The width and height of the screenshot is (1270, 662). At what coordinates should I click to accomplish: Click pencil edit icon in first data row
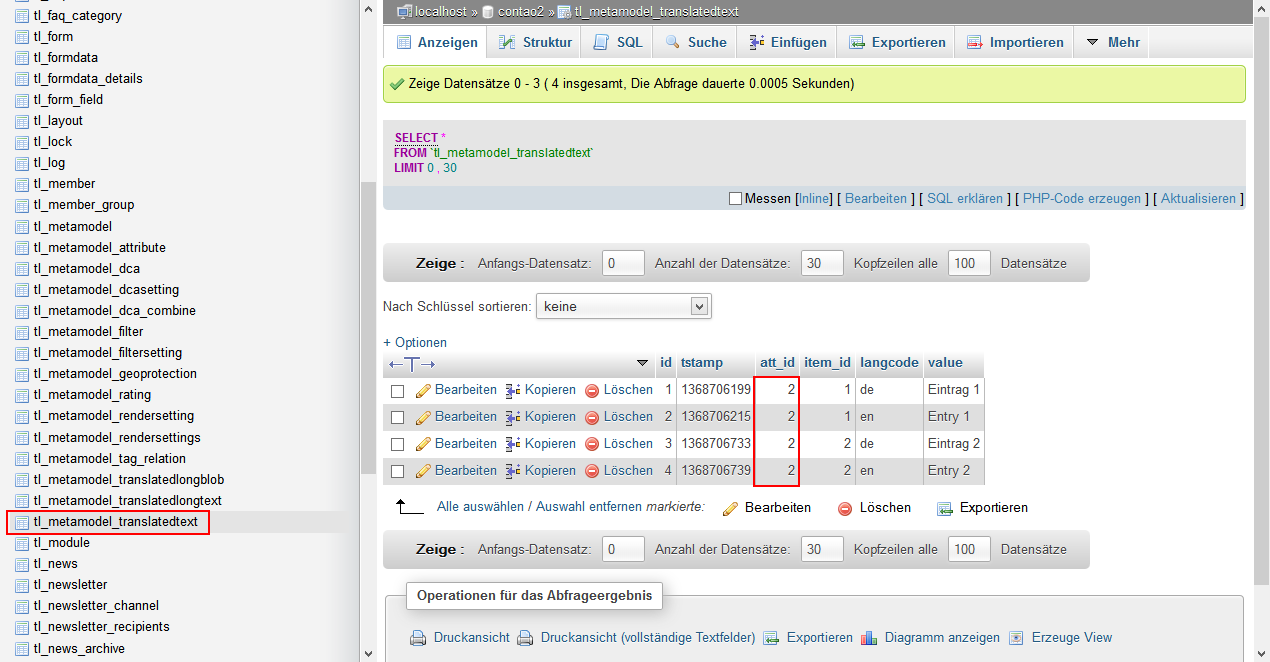pos(422,390)
